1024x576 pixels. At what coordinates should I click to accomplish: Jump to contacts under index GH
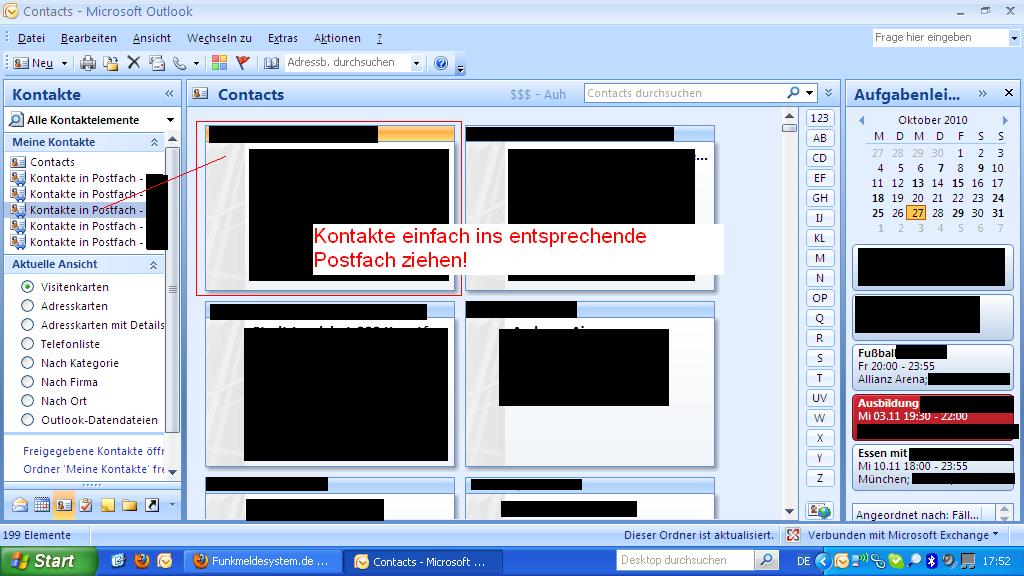(820, 198)
